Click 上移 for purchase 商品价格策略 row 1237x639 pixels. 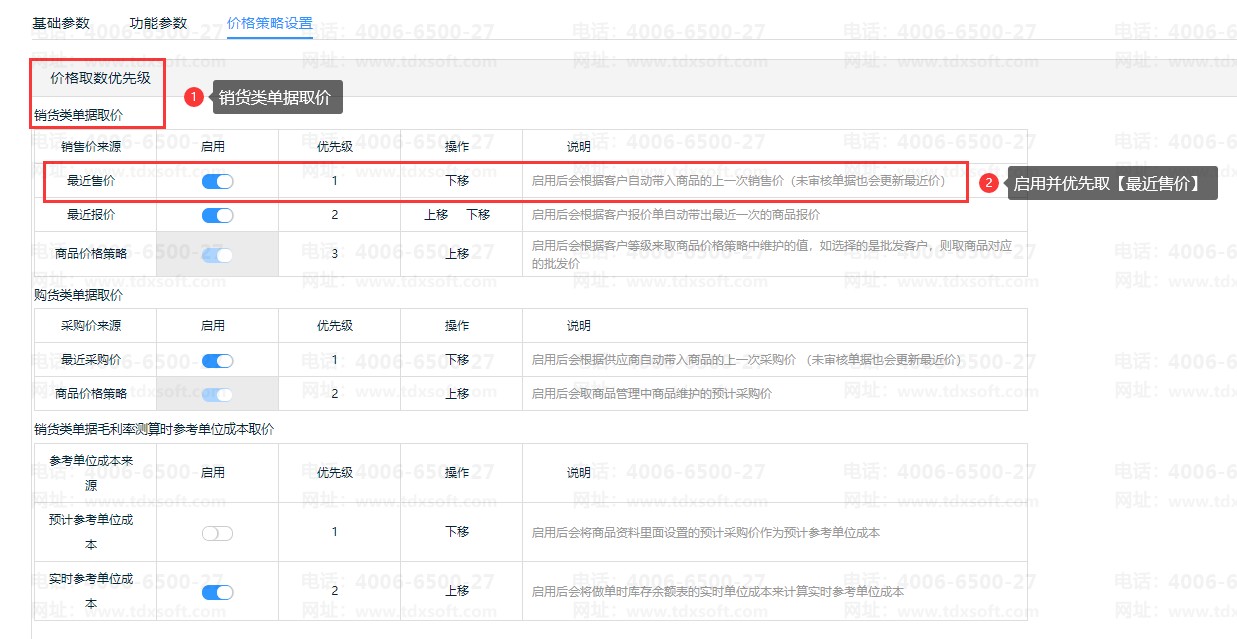457,394
